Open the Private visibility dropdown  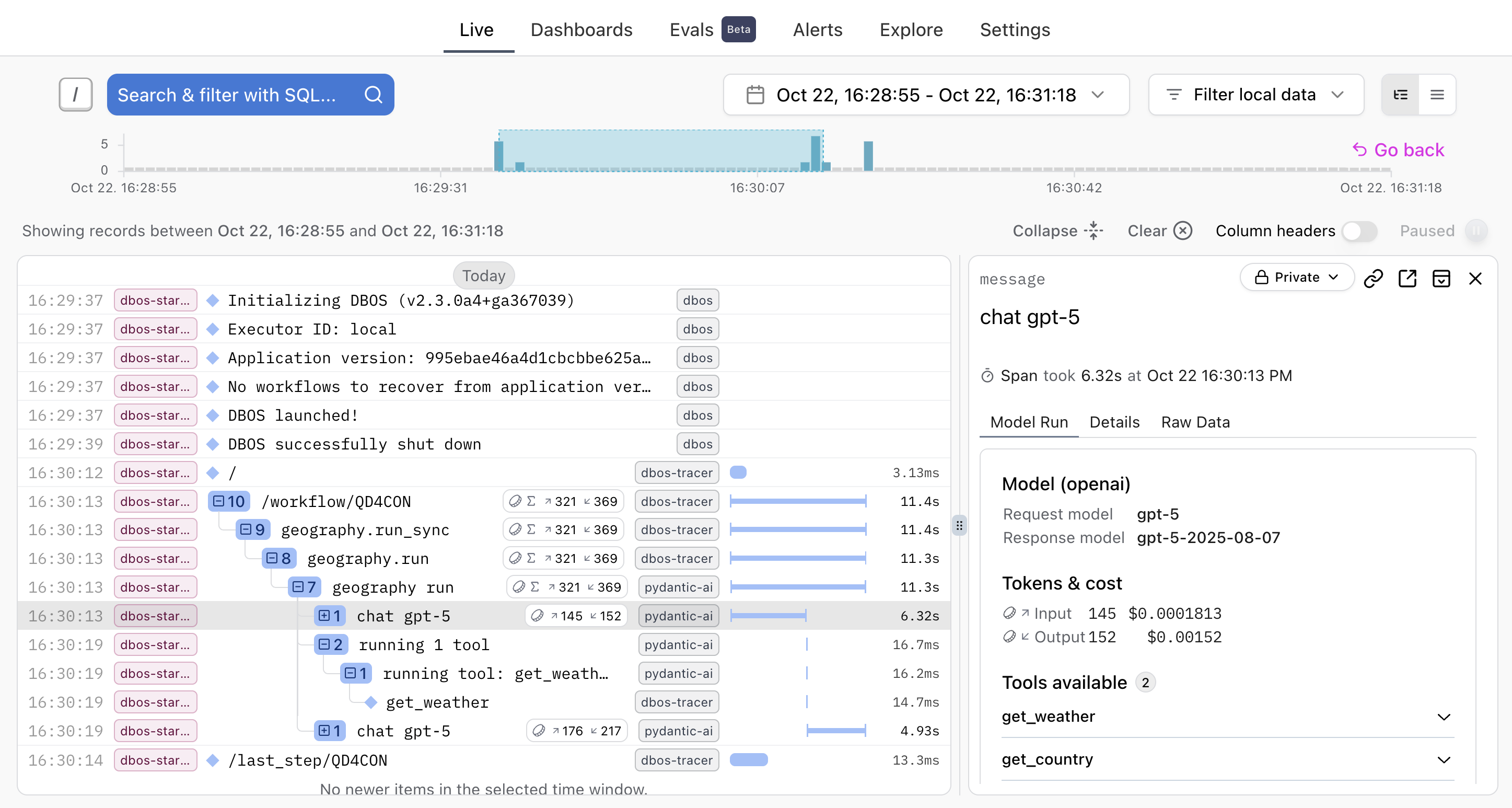tap(1297, 277)
